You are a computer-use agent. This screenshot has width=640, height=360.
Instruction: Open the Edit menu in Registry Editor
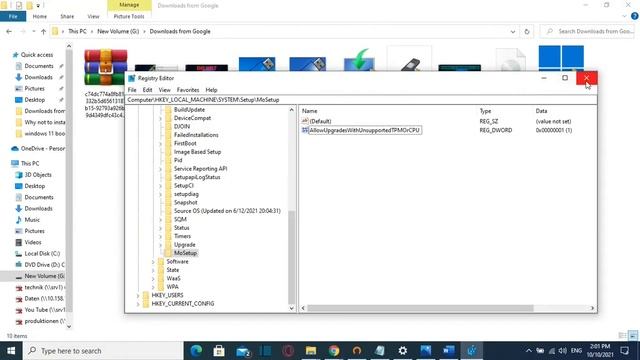(x=147, y=90)
